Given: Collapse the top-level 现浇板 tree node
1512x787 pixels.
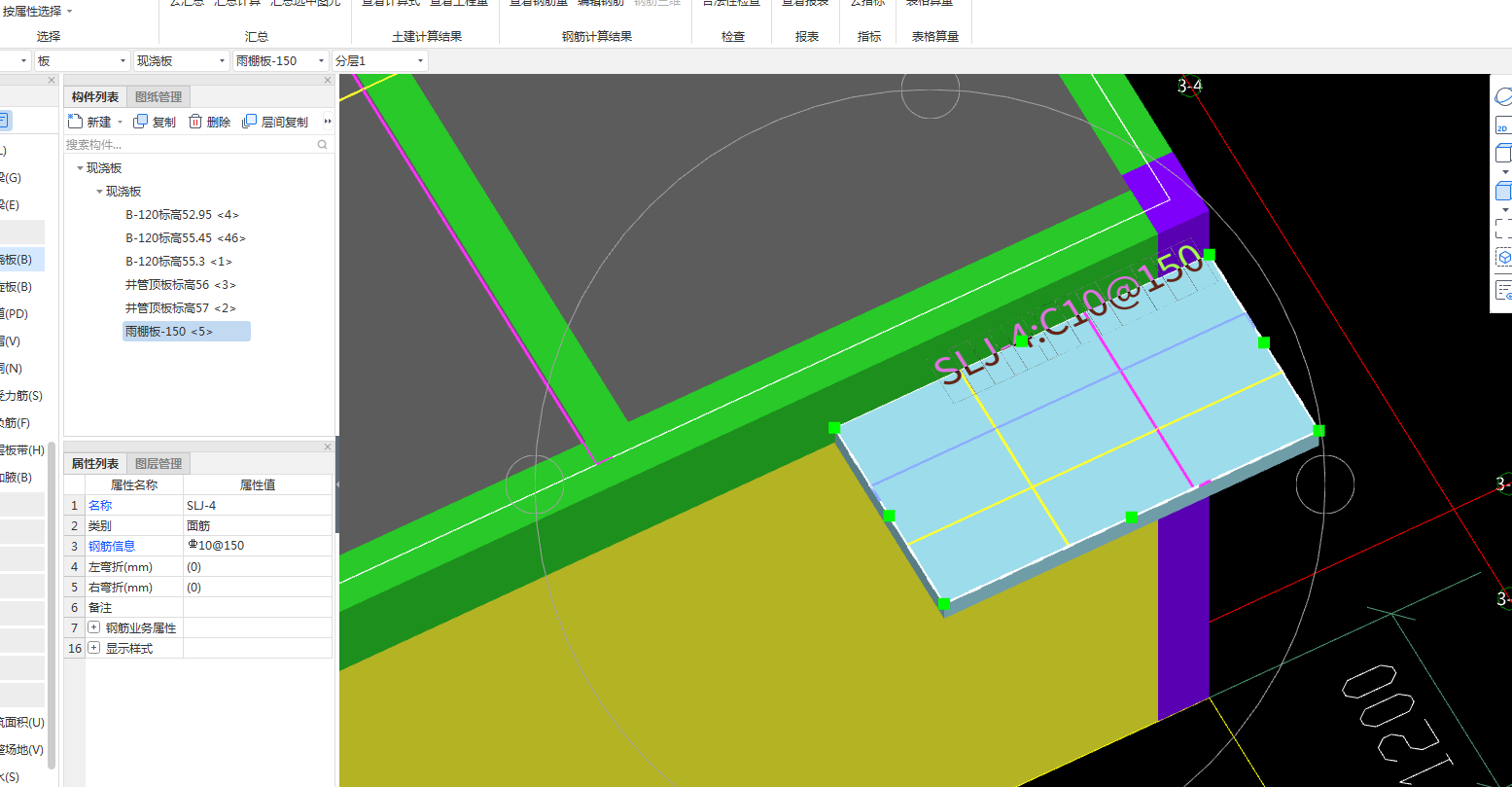Looking at the screenshot, I should (80, 168).
